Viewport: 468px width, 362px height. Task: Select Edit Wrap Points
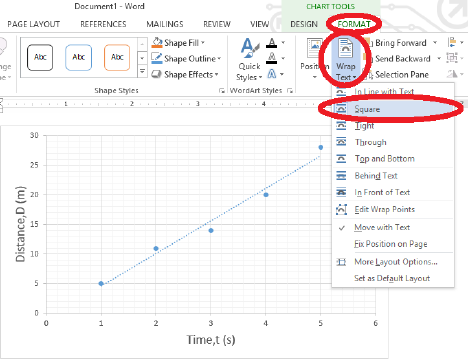click(x=393, y=209)
